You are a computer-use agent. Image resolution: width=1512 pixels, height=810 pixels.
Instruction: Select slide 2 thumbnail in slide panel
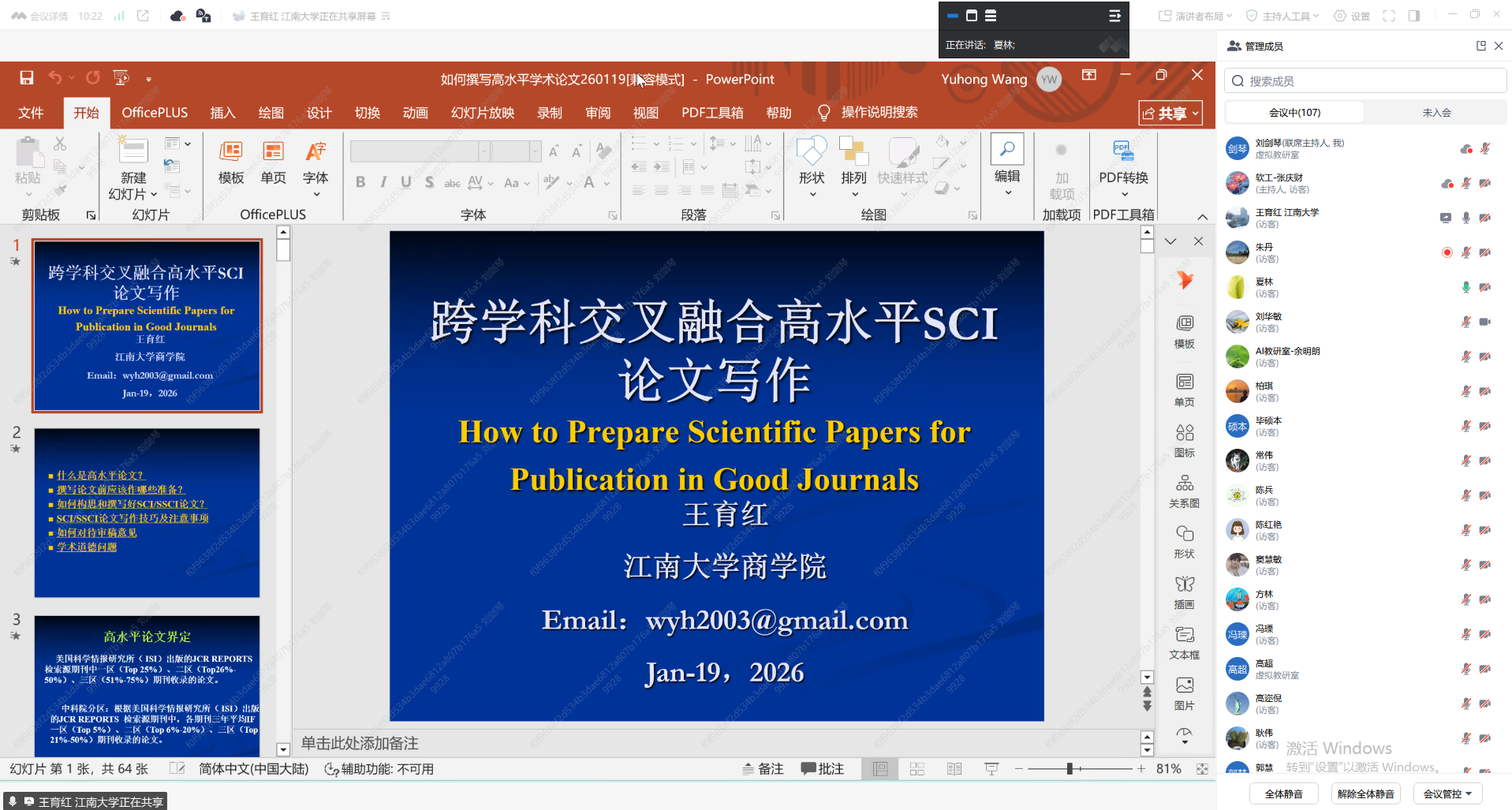147,511
